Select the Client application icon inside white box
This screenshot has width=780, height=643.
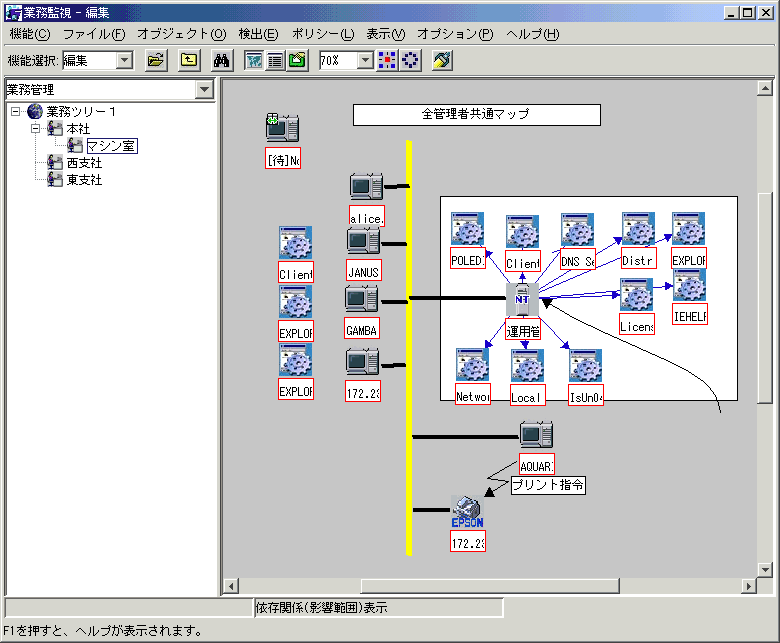(522, 231)
